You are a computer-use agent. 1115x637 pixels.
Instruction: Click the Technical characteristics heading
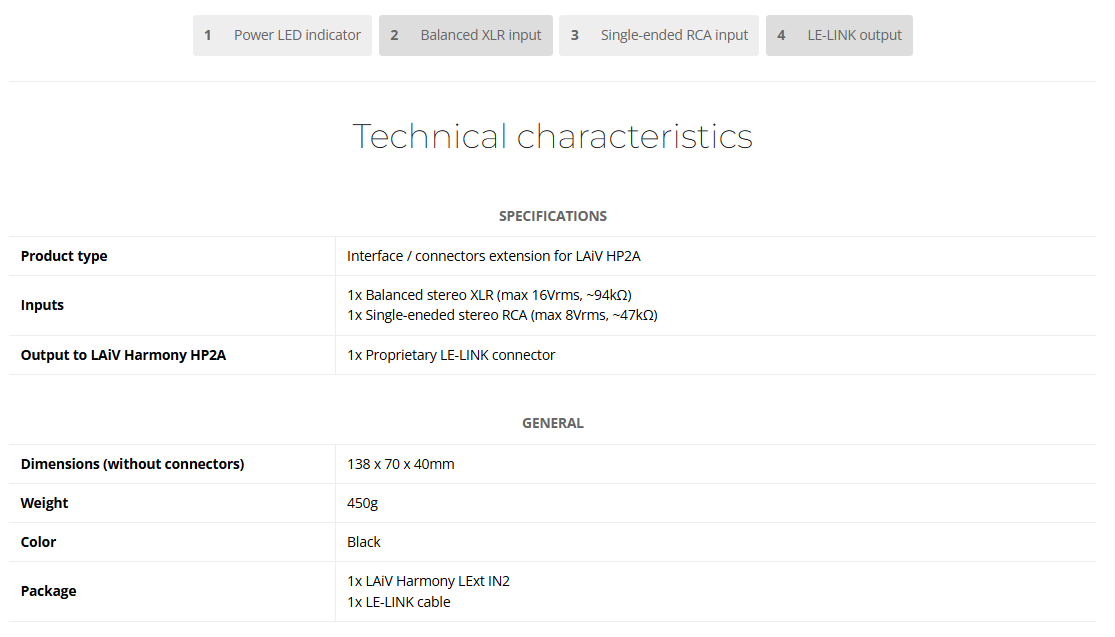(x=553, y=136)
